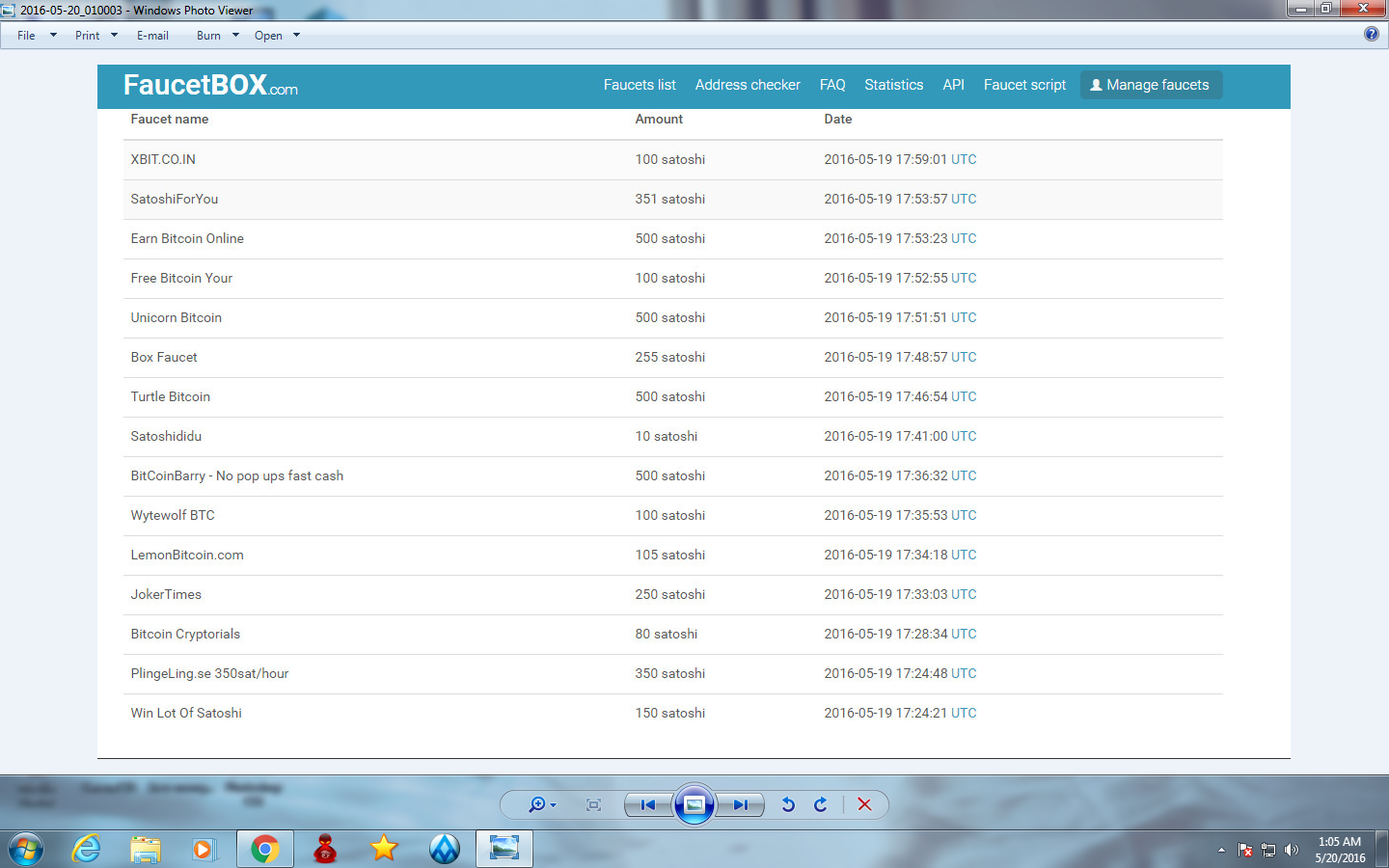The height and width of the screenshot is (868, 1389).
Task: Rotate the picture counterclockwise
Action: pyautogui.click(x=788, y=804)
